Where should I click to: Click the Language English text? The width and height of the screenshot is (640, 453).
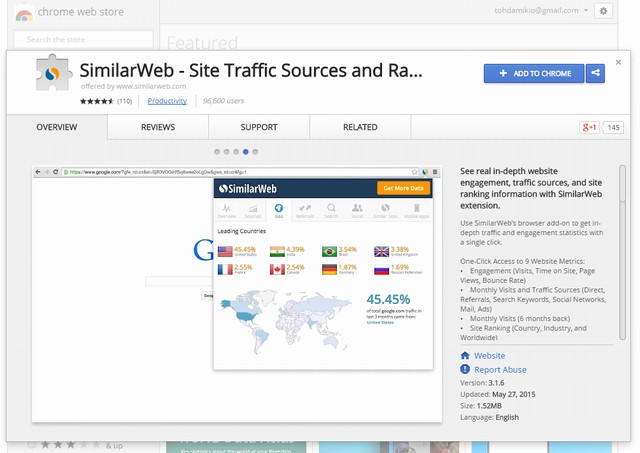click(489, 417)
